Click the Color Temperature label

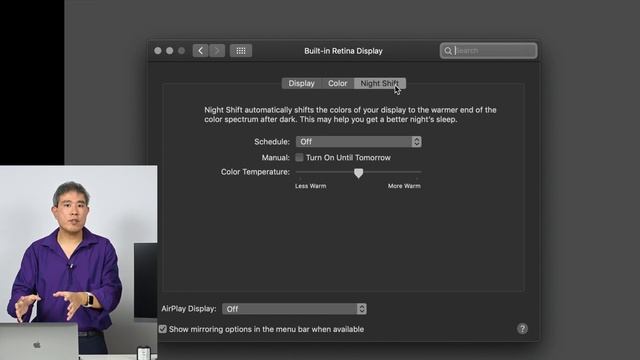256,172
